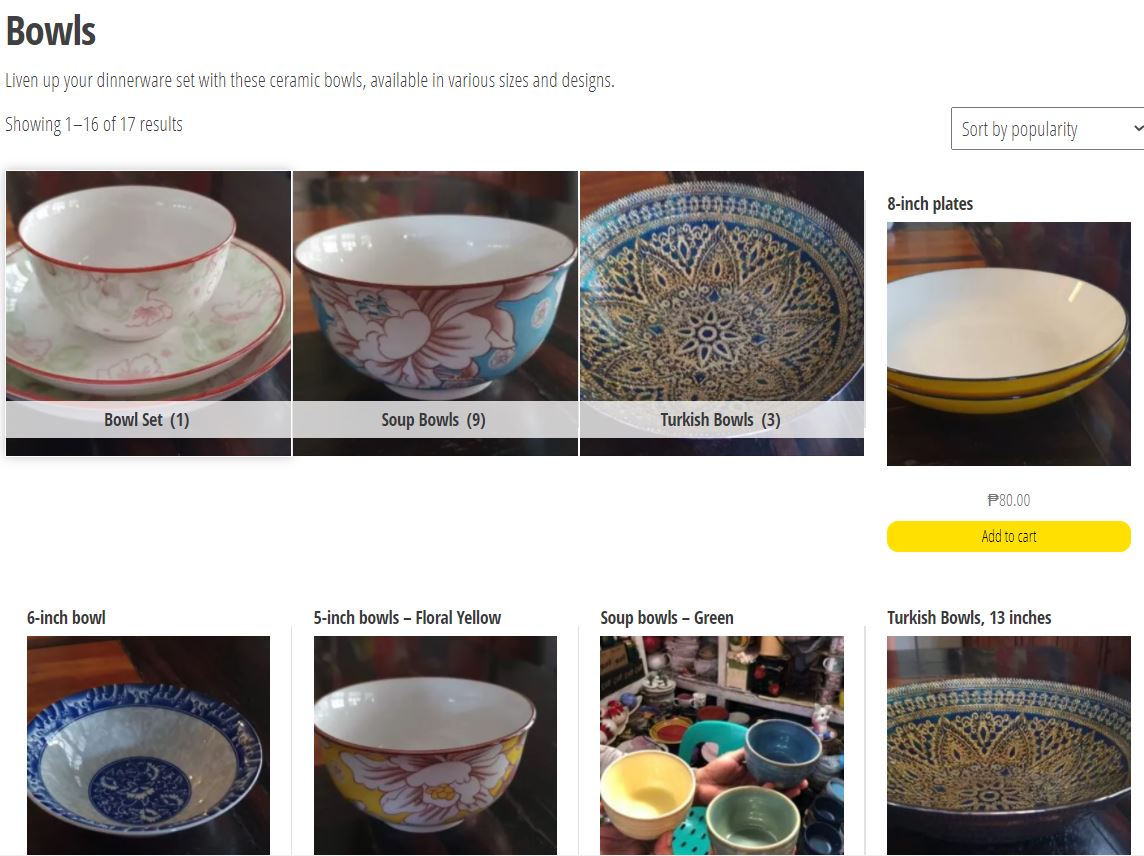The image size is (1144, 856).
Task: View the blue 6-inch bowl photo
Action: [148, 745]
